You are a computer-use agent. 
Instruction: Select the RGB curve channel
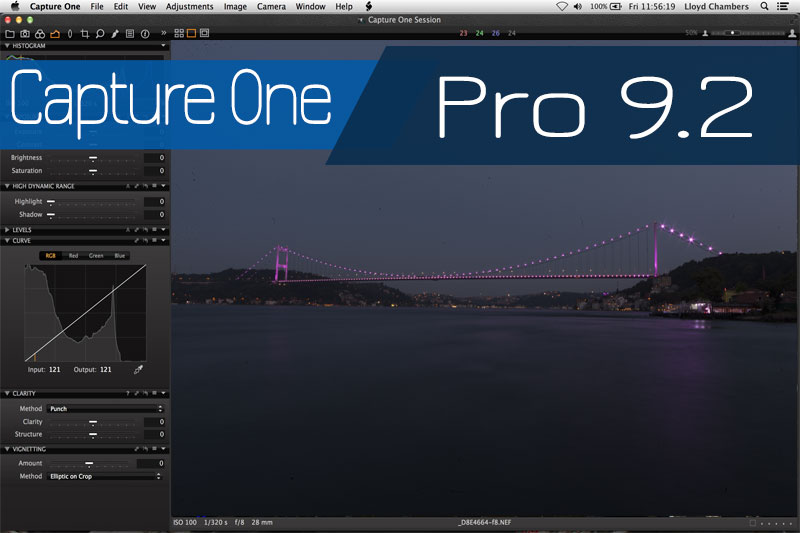pyautogui.click(x=51, y=256)
